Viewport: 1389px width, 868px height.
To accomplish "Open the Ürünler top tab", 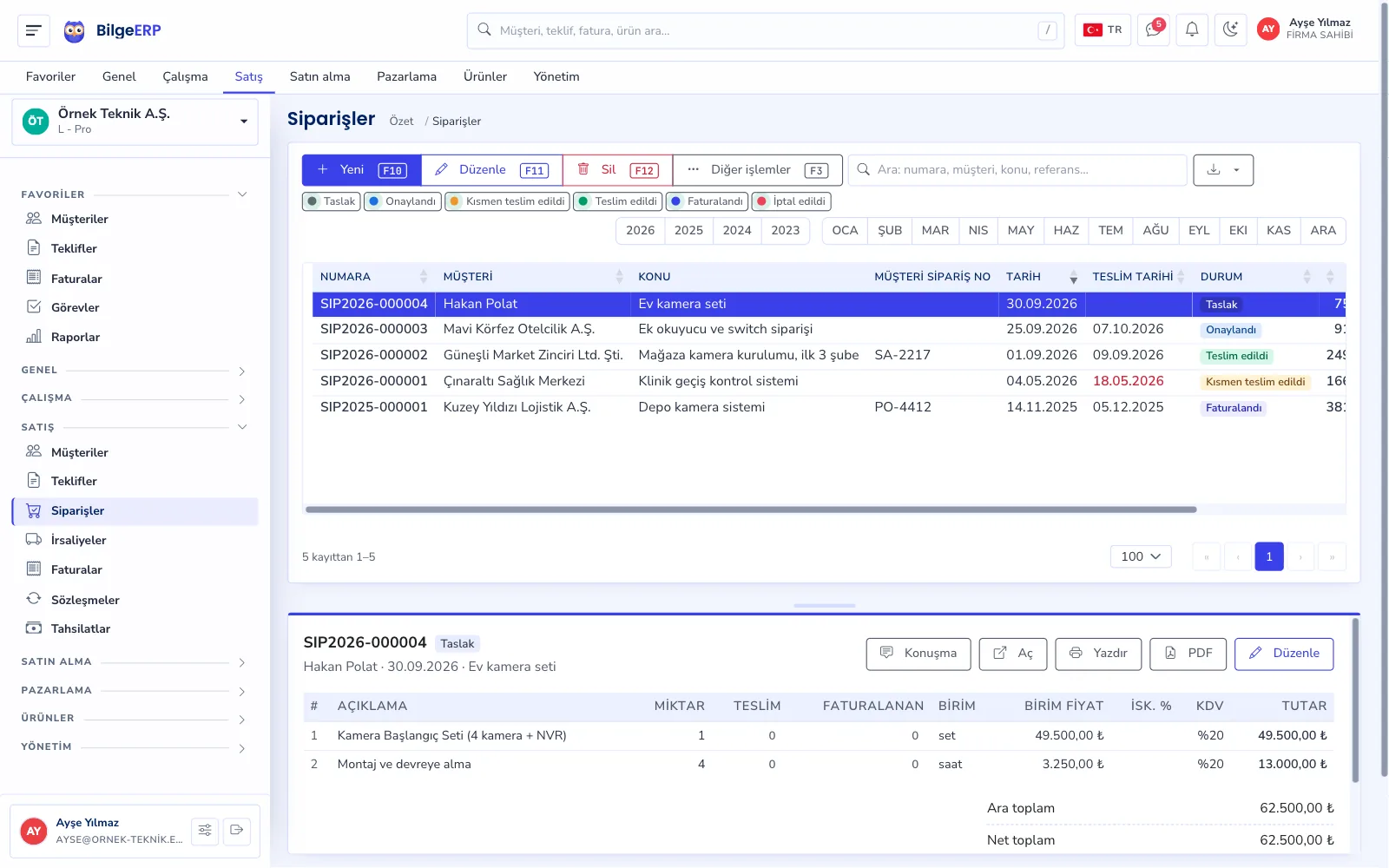I will pyautogui.click(x=485, y=76).
